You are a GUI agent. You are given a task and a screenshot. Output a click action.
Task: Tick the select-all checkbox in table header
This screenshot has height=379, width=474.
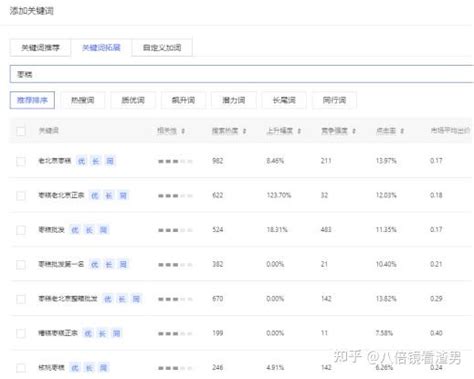[x=21, y=131]
